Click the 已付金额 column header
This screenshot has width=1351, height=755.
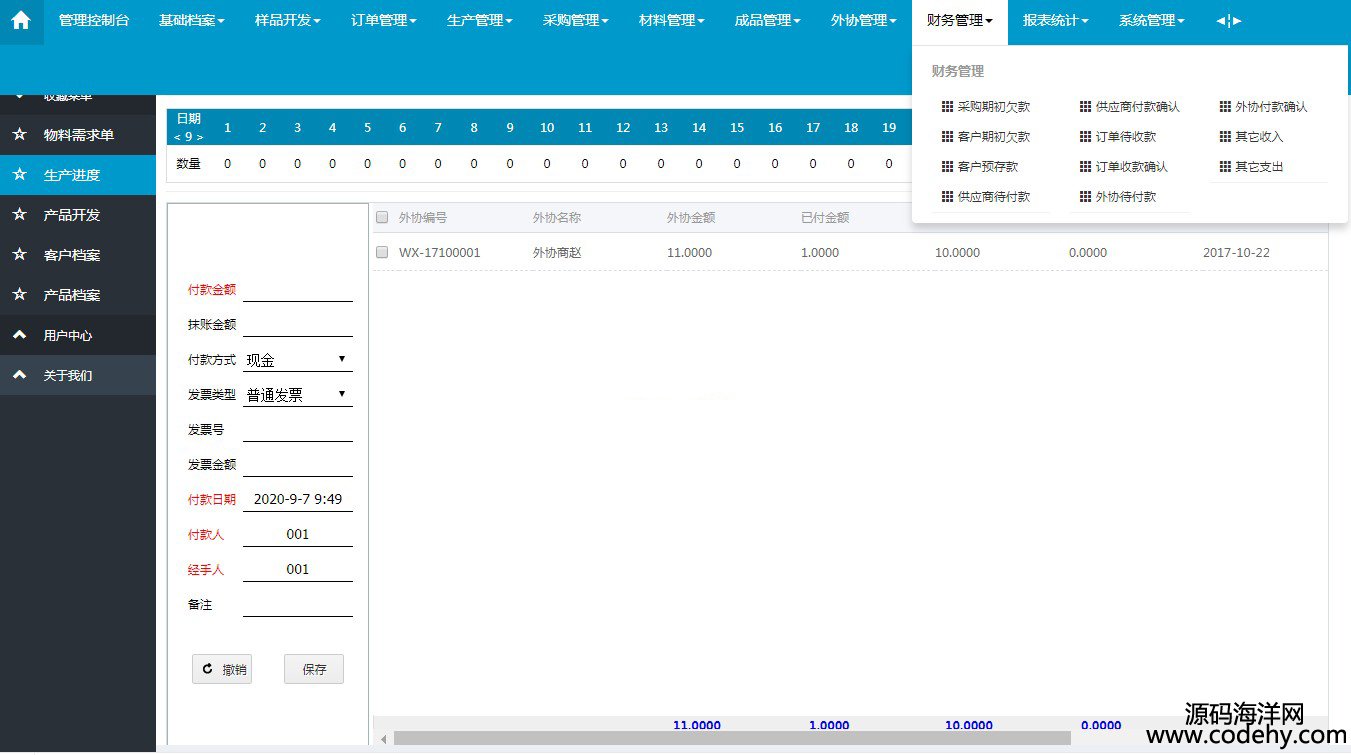825,217
